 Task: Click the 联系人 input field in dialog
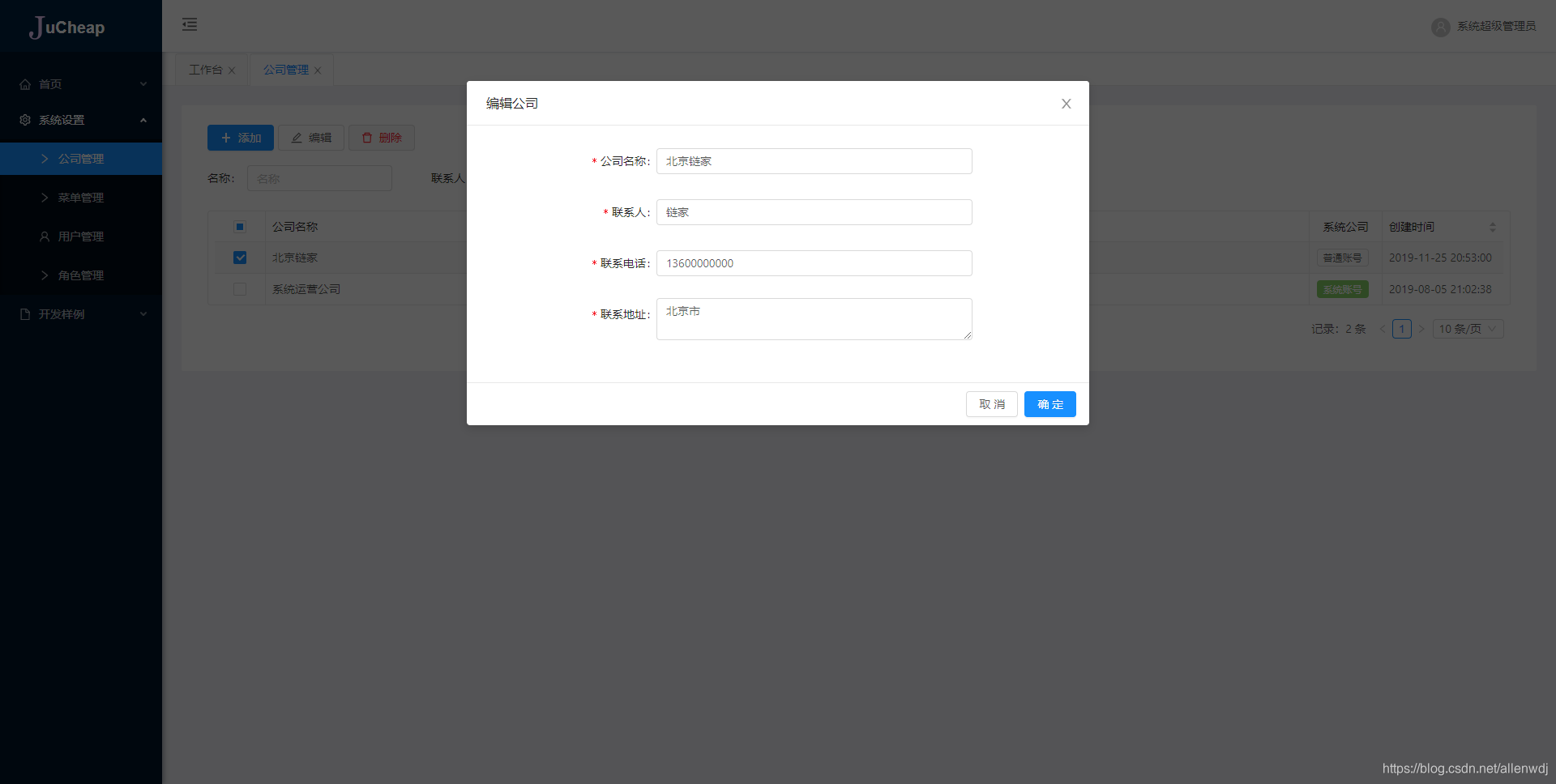click(814, 212)
